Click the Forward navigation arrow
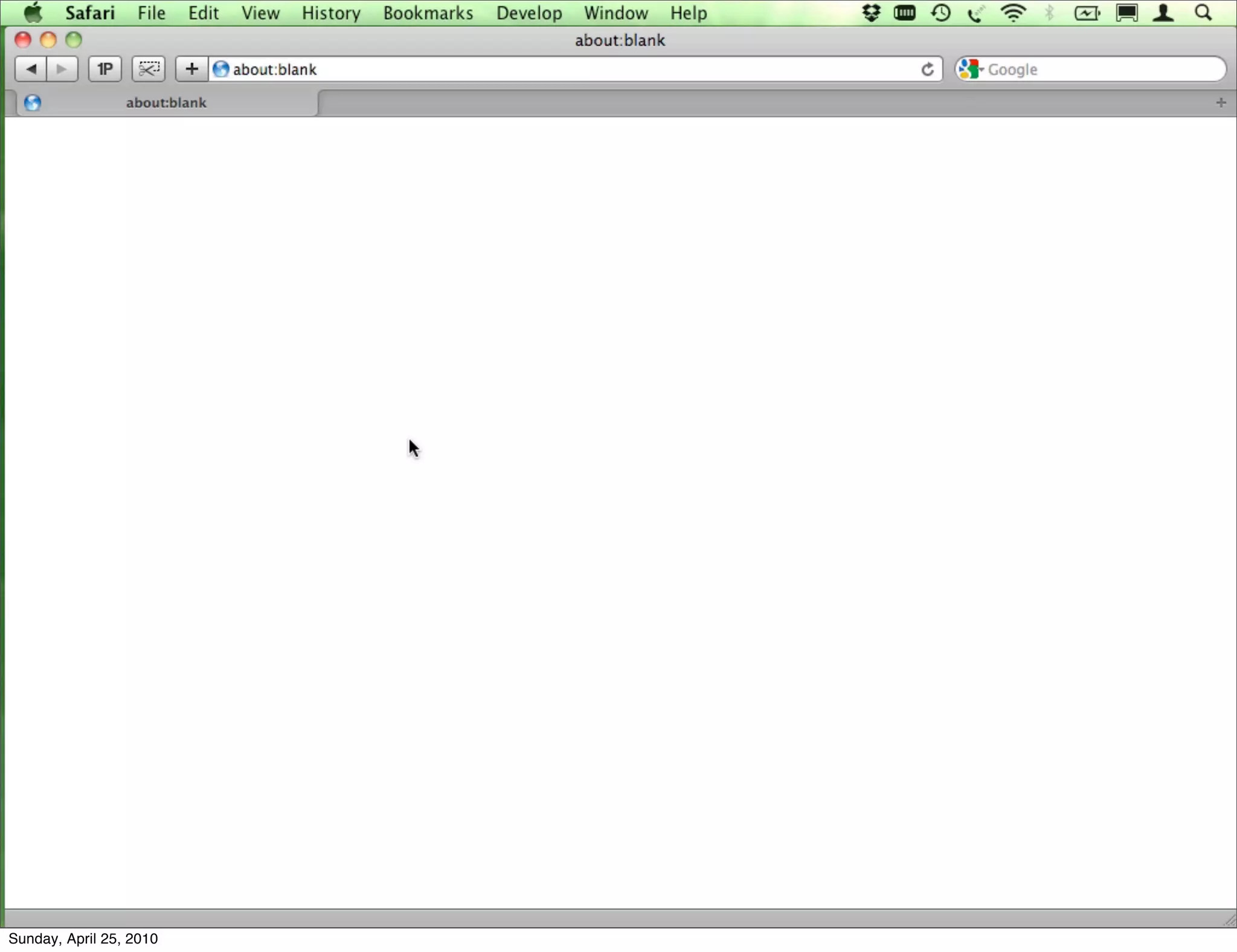The width and height of the screenshot is (1237, 952). [62, 69]
